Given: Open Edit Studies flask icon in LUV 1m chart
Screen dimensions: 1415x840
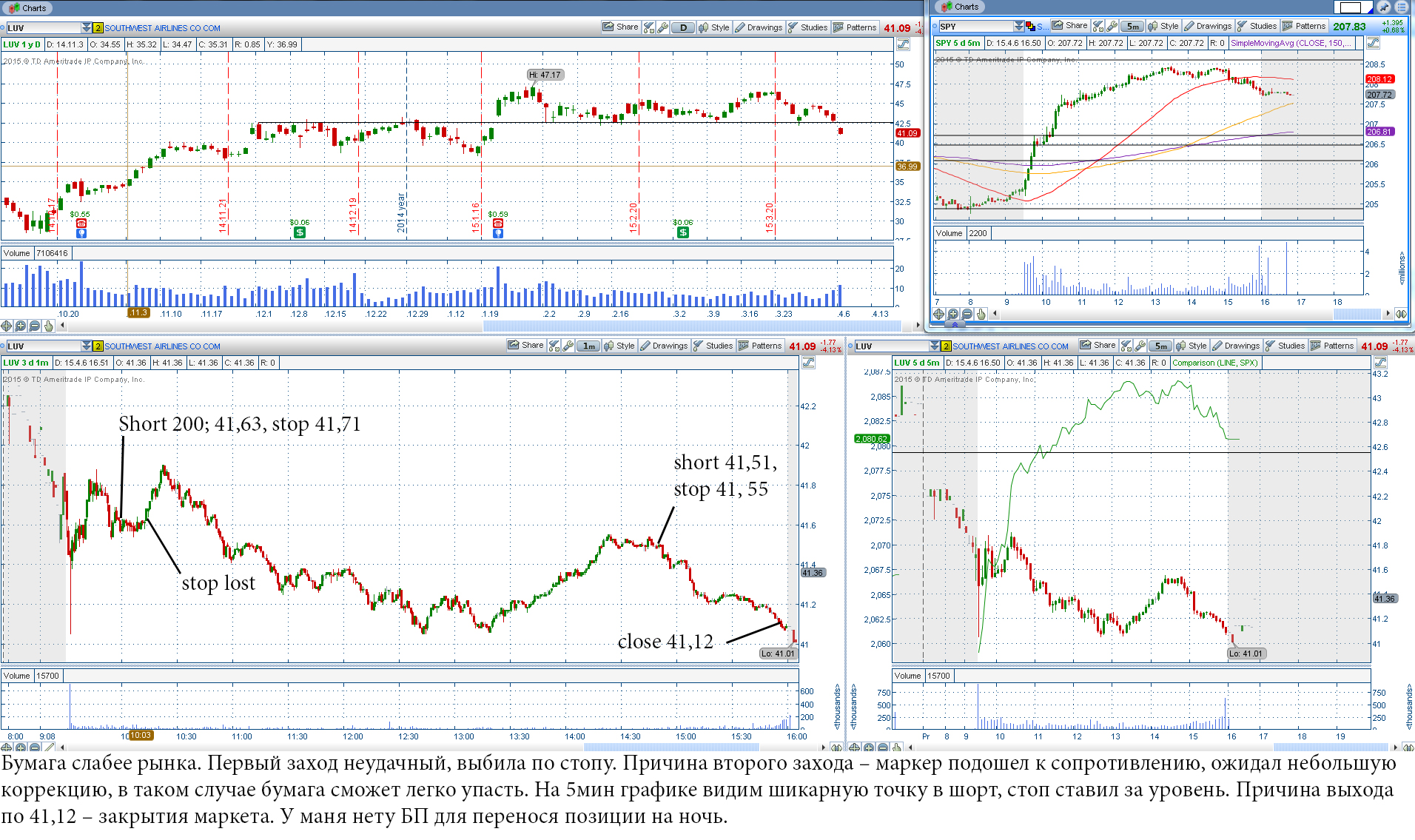Looking at the screenshot, I should [x=554, y=346].
